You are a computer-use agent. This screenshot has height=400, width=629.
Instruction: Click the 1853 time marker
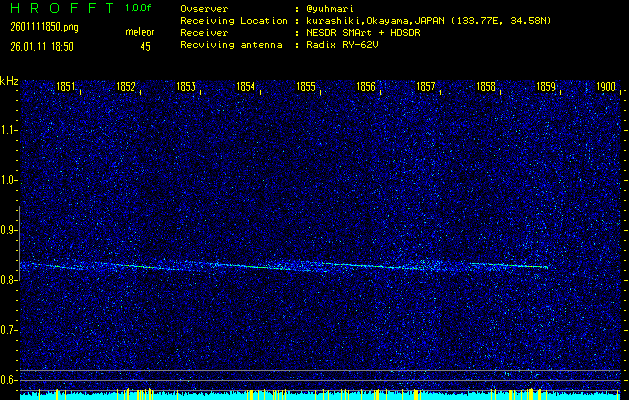[x=186, y=87]
